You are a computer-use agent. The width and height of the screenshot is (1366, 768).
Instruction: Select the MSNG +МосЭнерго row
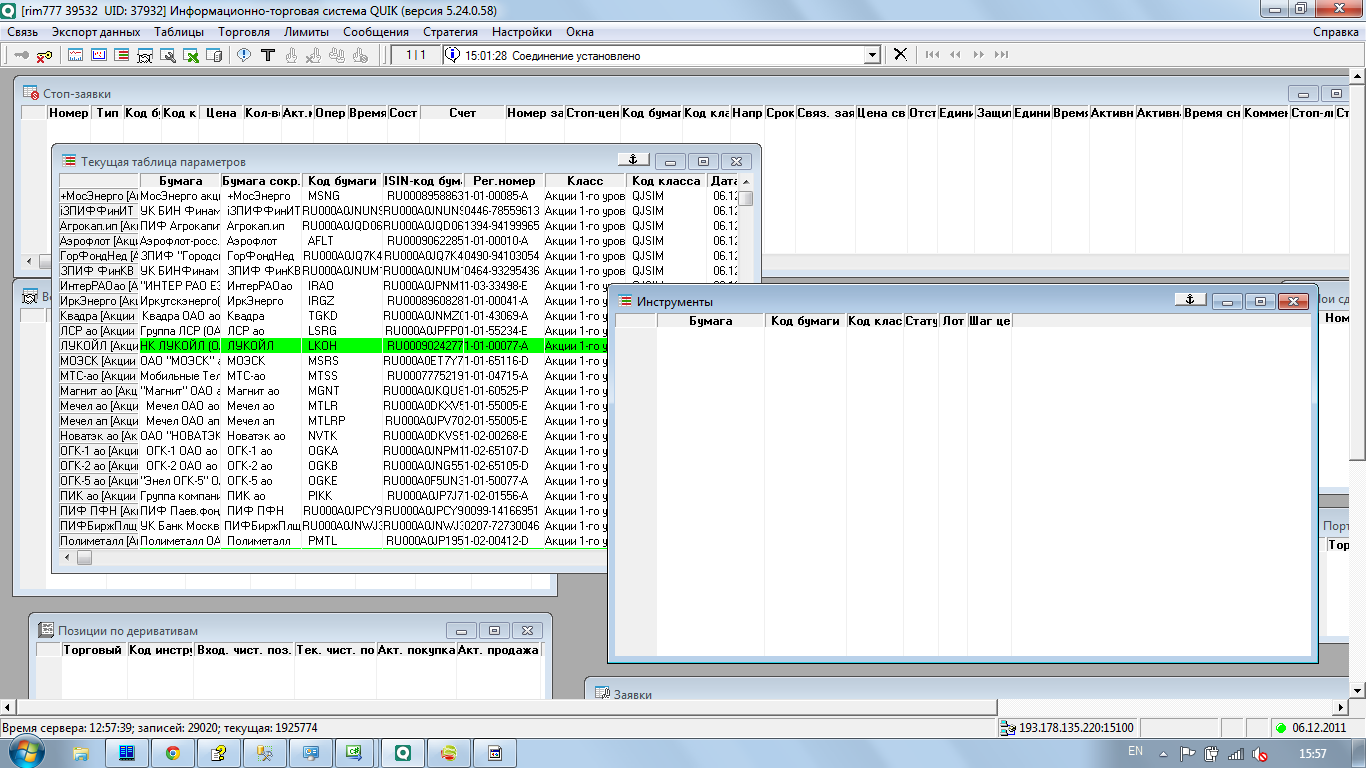(400, 196)
